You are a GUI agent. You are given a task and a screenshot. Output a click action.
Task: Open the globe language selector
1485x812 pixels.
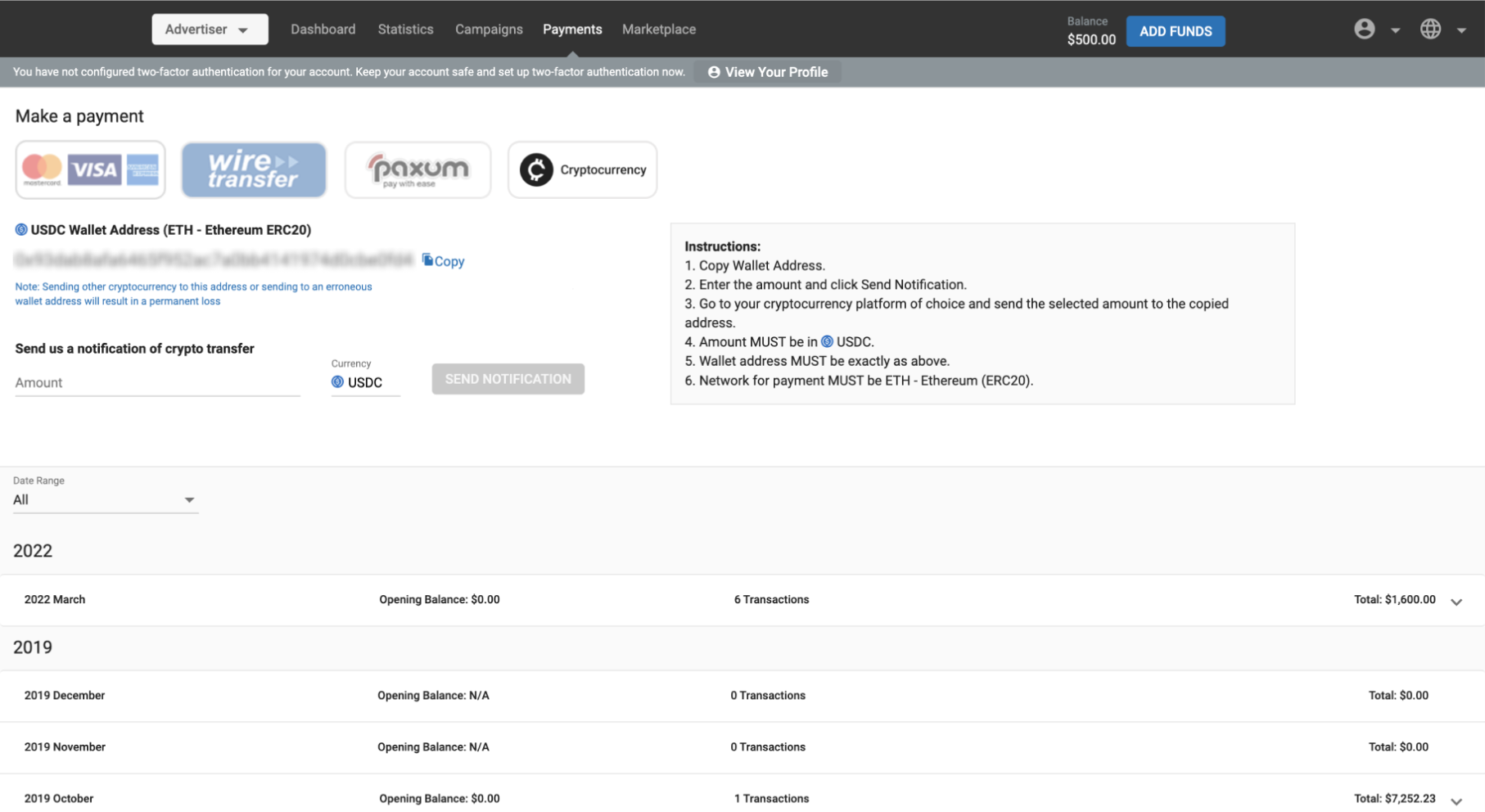coord(1430,29)
